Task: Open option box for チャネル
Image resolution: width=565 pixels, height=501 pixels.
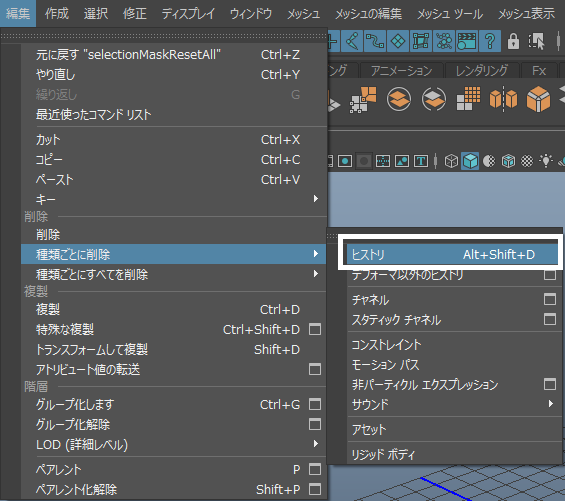Action: (x=550, y=299)
